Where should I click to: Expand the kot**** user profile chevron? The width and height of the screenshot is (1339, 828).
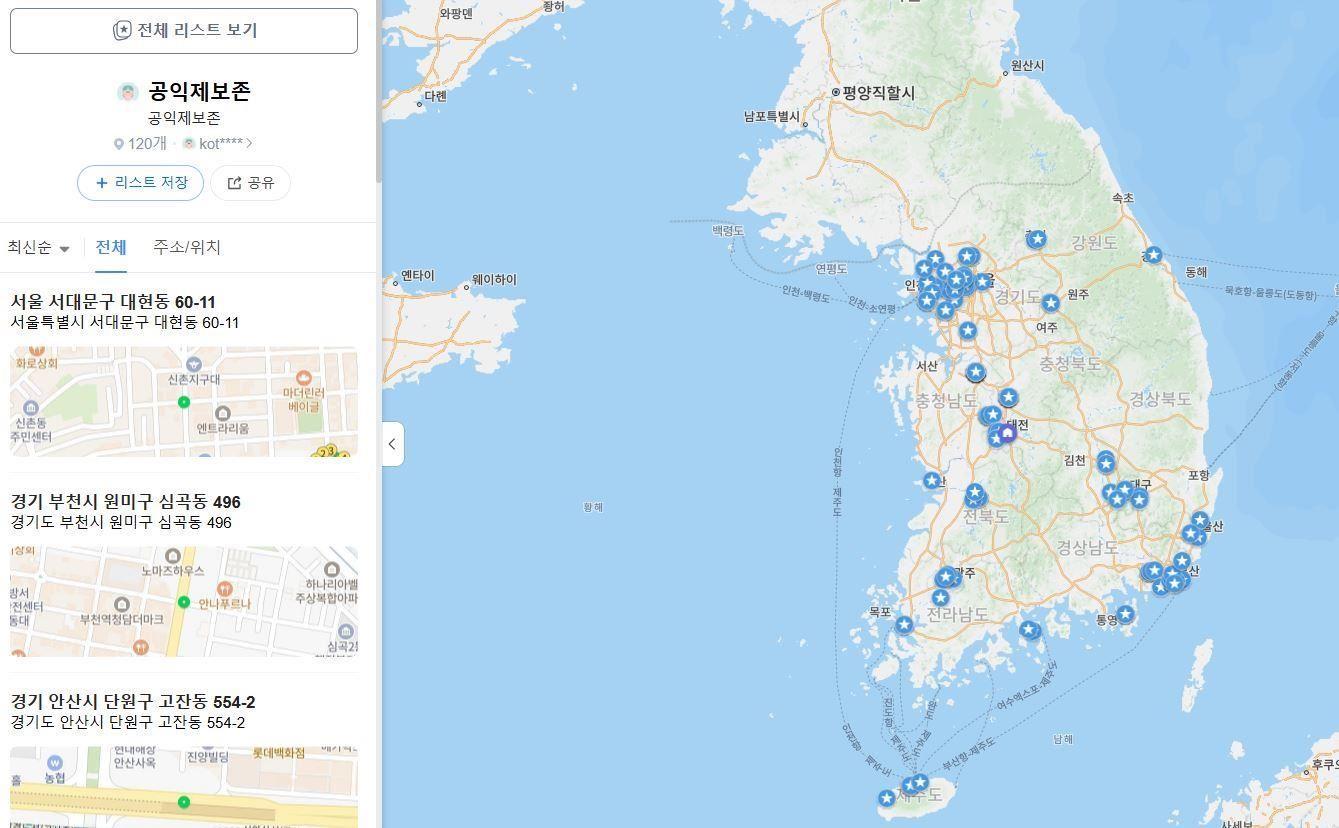click(x=248, y=143)
